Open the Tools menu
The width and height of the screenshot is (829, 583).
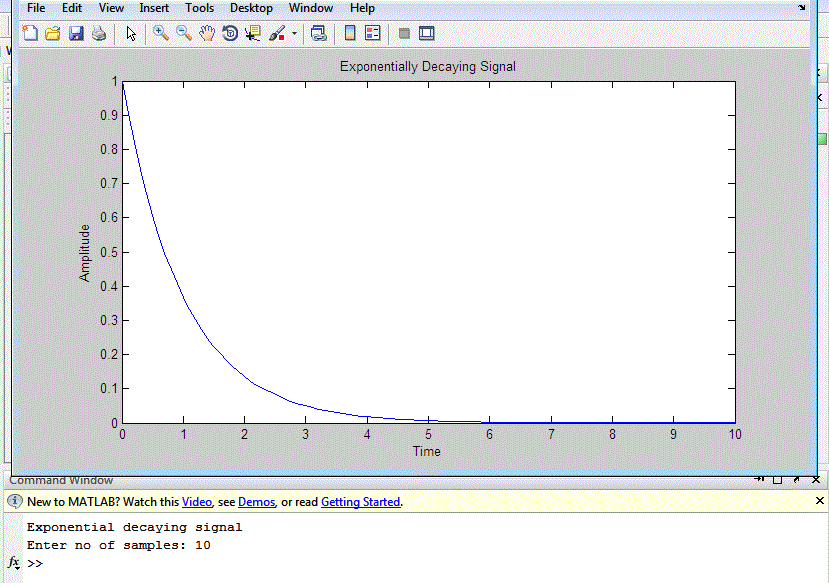(199, 8)
